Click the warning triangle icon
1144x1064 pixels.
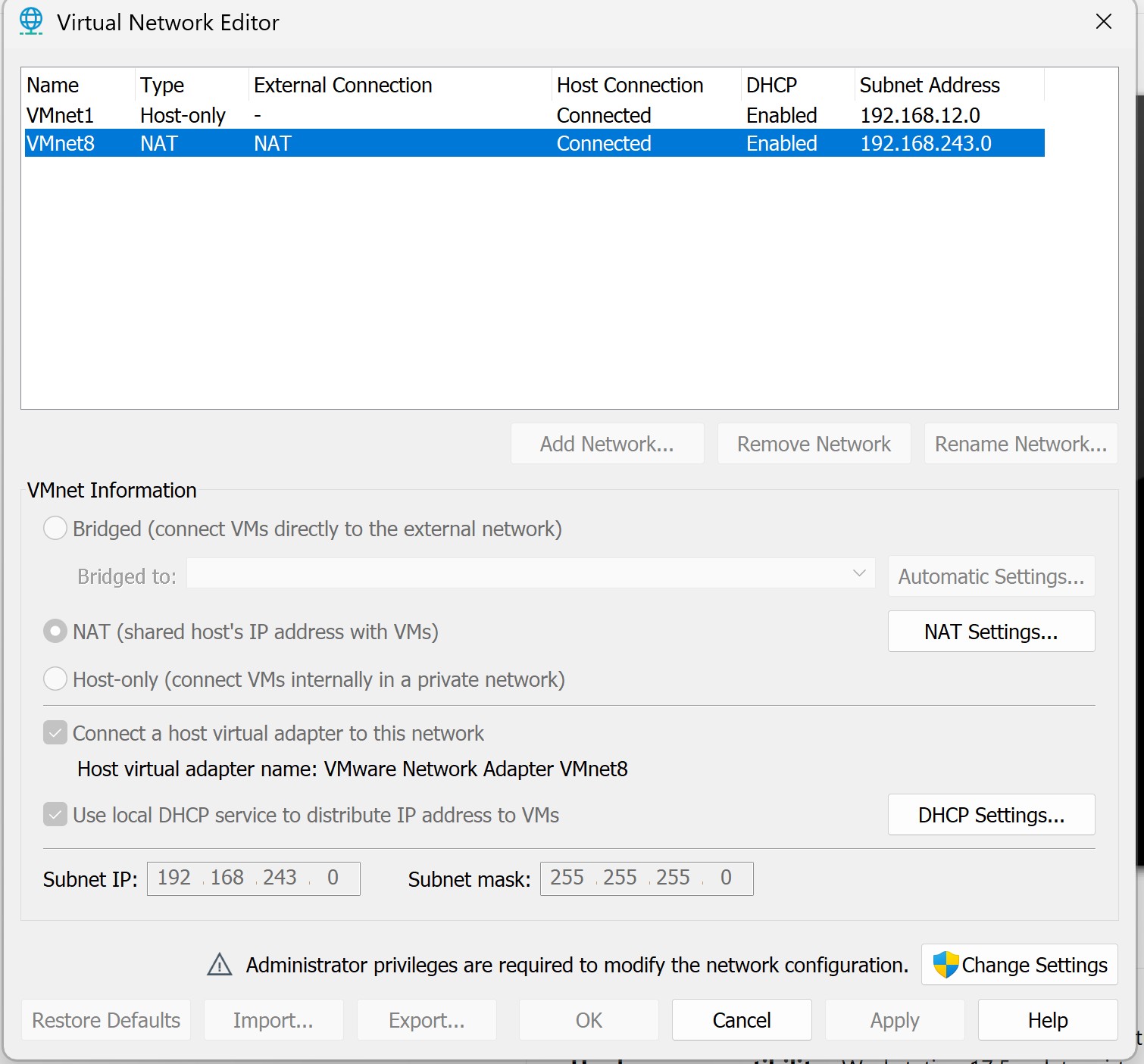pos(220,965)
